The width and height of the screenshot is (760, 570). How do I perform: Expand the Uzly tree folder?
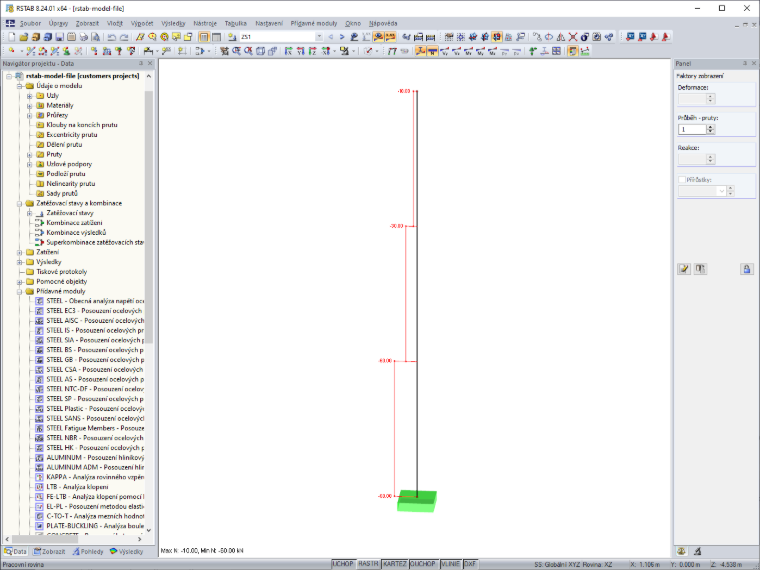[30, 96]
